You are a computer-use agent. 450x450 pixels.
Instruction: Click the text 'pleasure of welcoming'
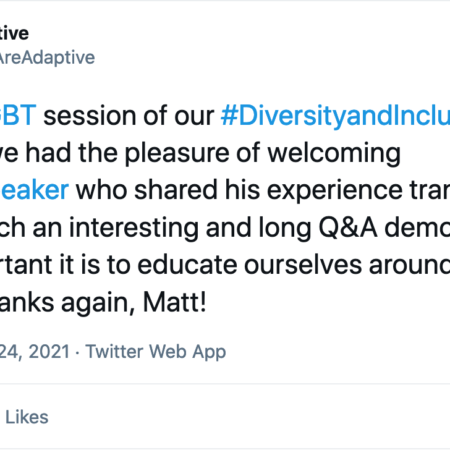(262, 154)
